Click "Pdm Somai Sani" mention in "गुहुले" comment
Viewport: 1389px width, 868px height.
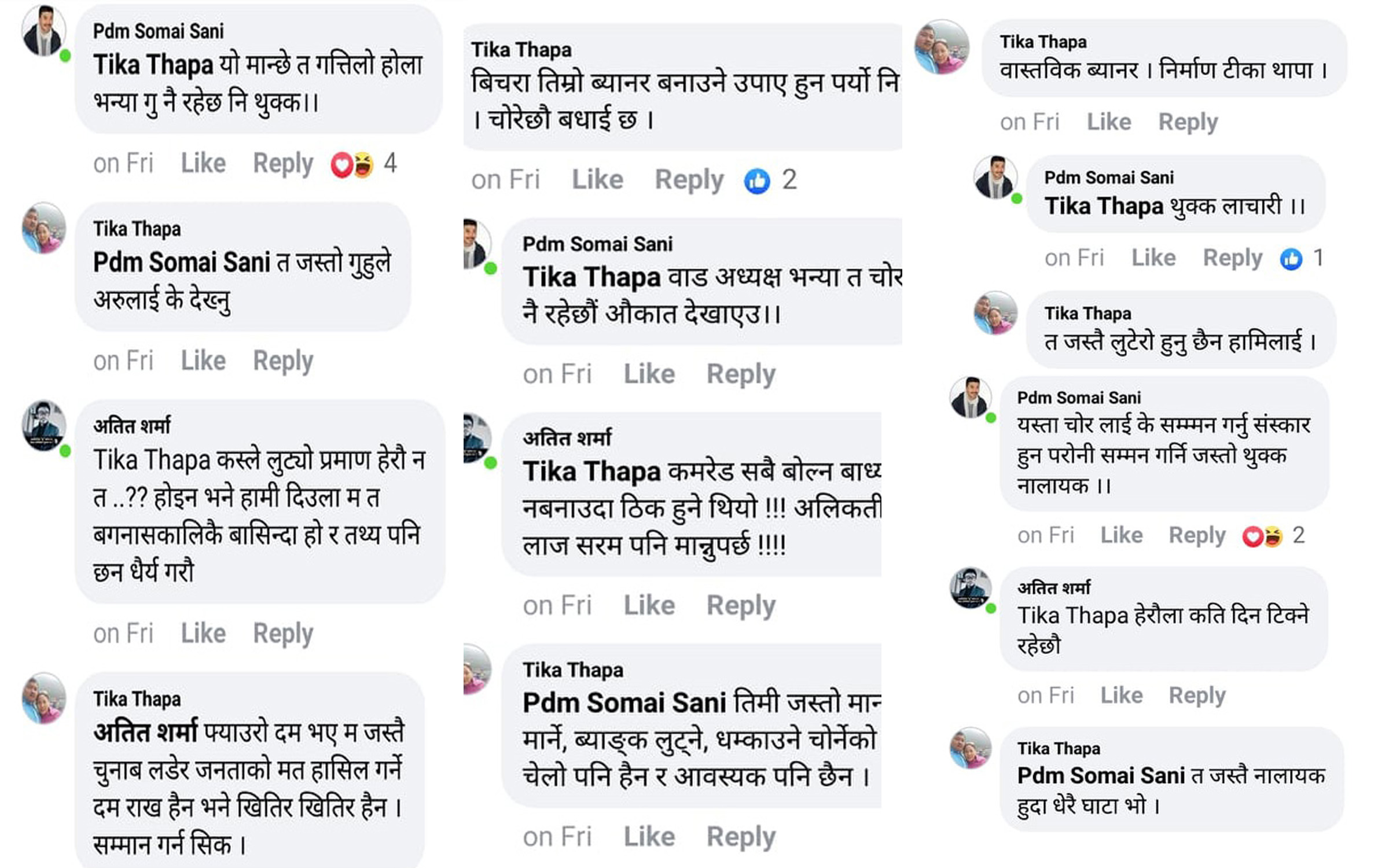click(x=181, y=263)
